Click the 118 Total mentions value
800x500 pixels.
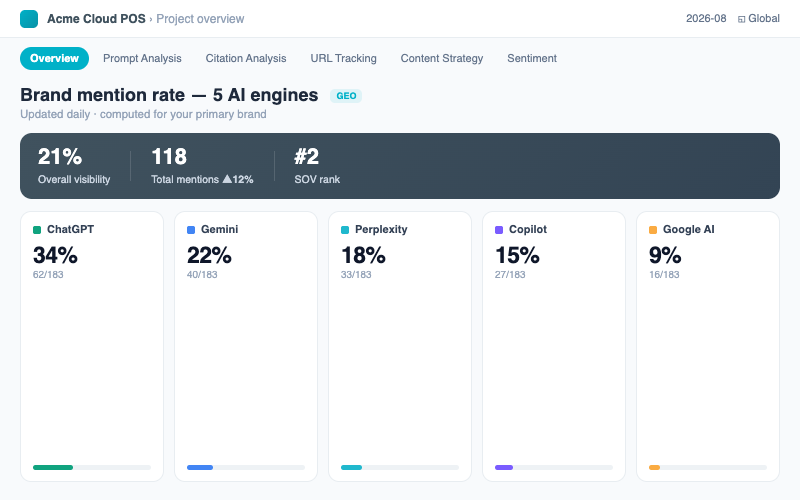point(169,157)
